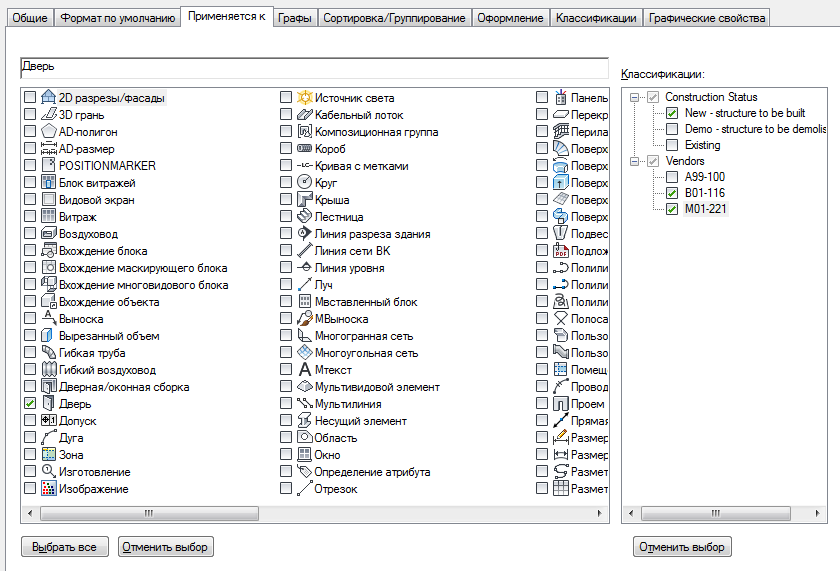Screen dimensions: 840x571
Task: Click the Линия разреза здания icon
Action: click(x=305, y=234)
